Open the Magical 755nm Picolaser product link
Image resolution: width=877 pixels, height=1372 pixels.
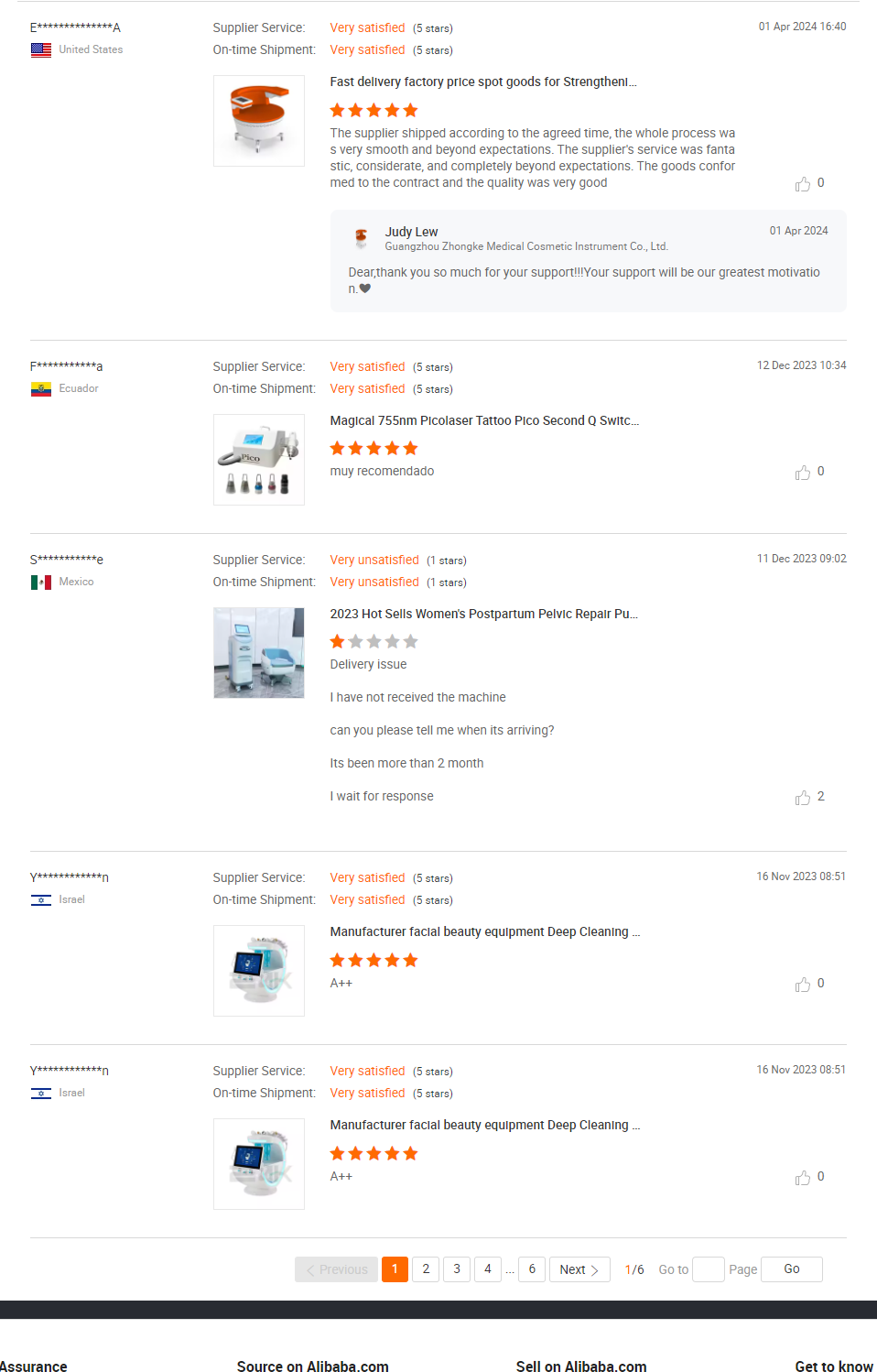click(x=484, y=420)
